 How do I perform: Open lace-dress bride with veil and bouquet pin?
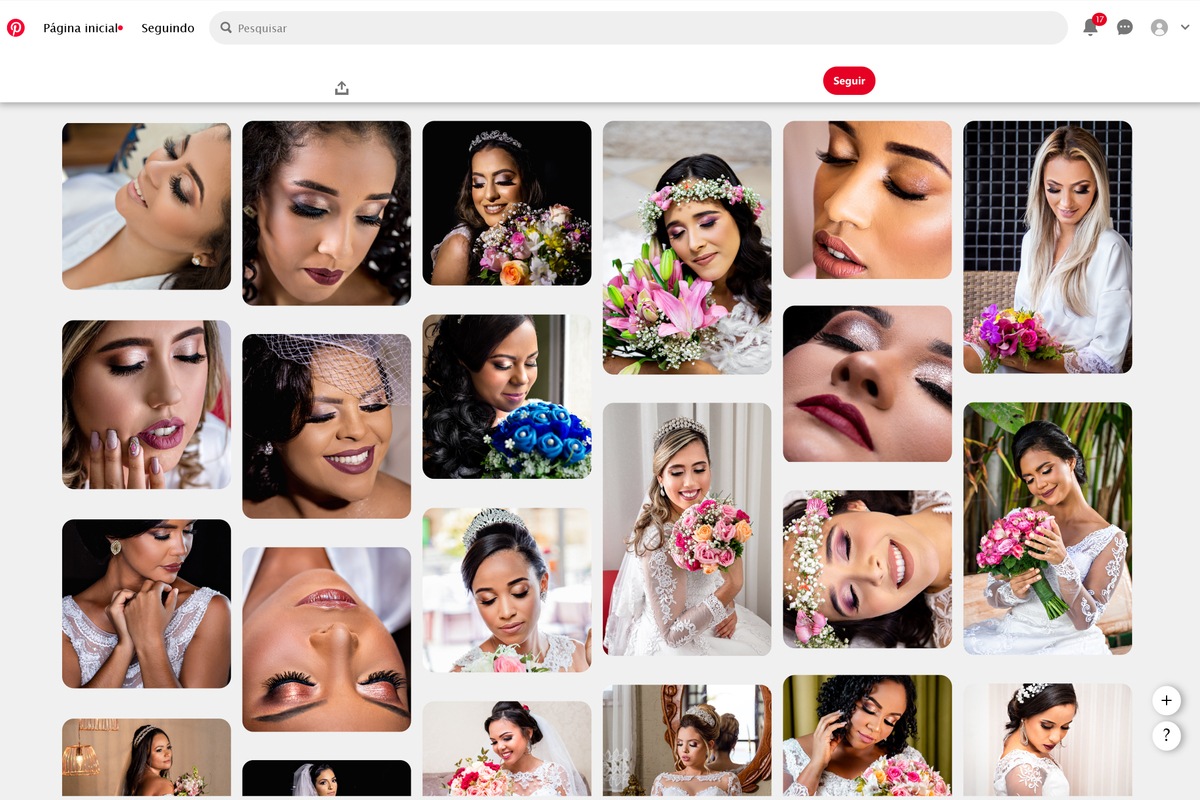tap(687, 529)
